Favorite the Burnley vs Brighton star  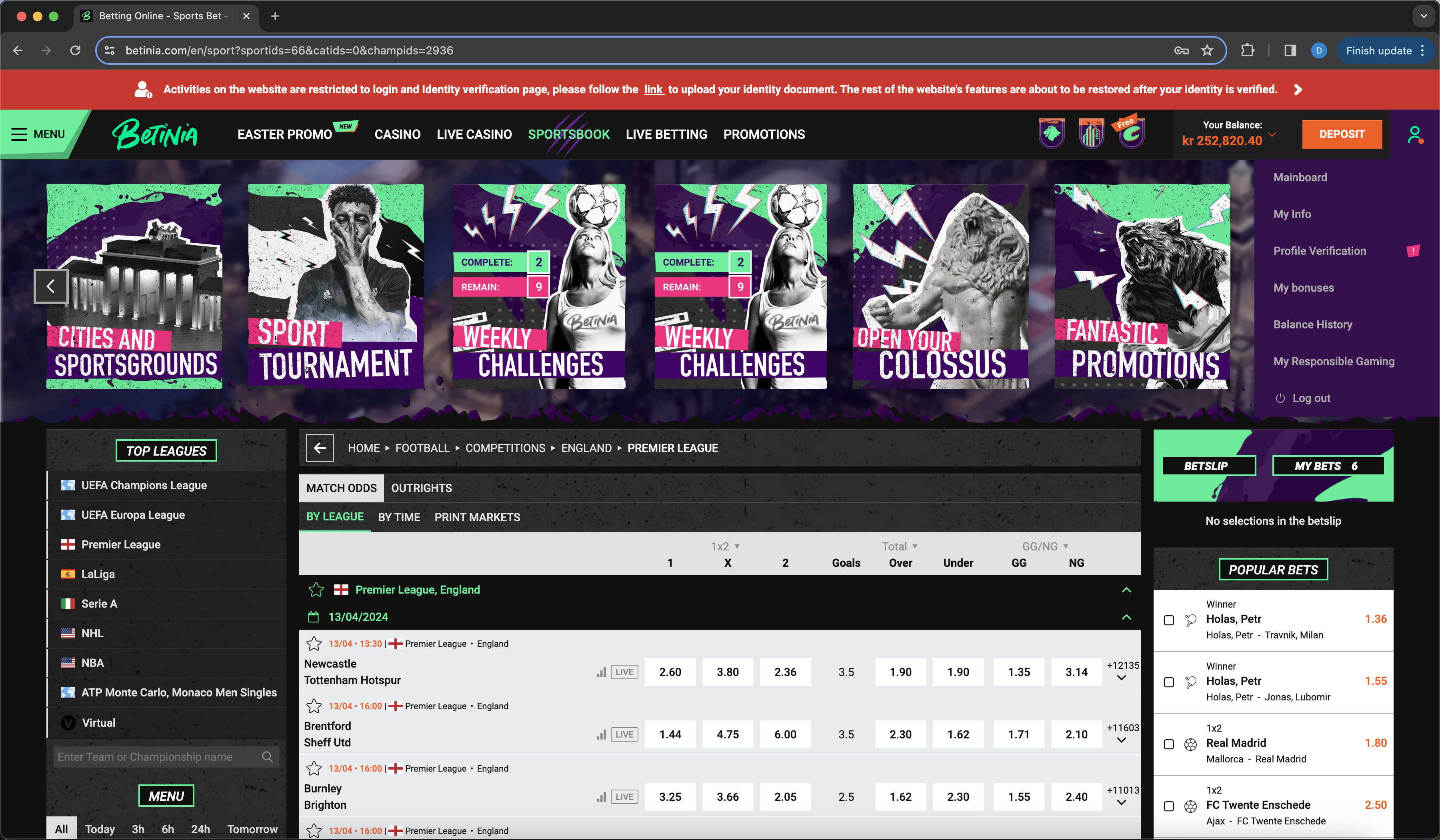point(314,768)
